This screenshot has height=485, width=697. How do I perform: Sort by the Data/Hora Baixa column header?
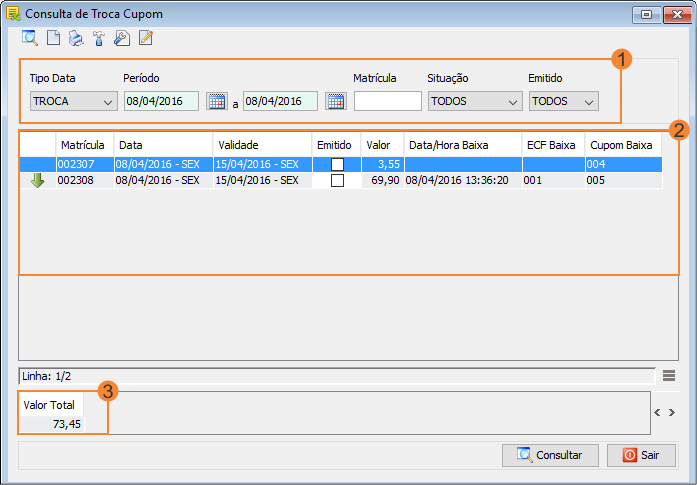[463, 145]
